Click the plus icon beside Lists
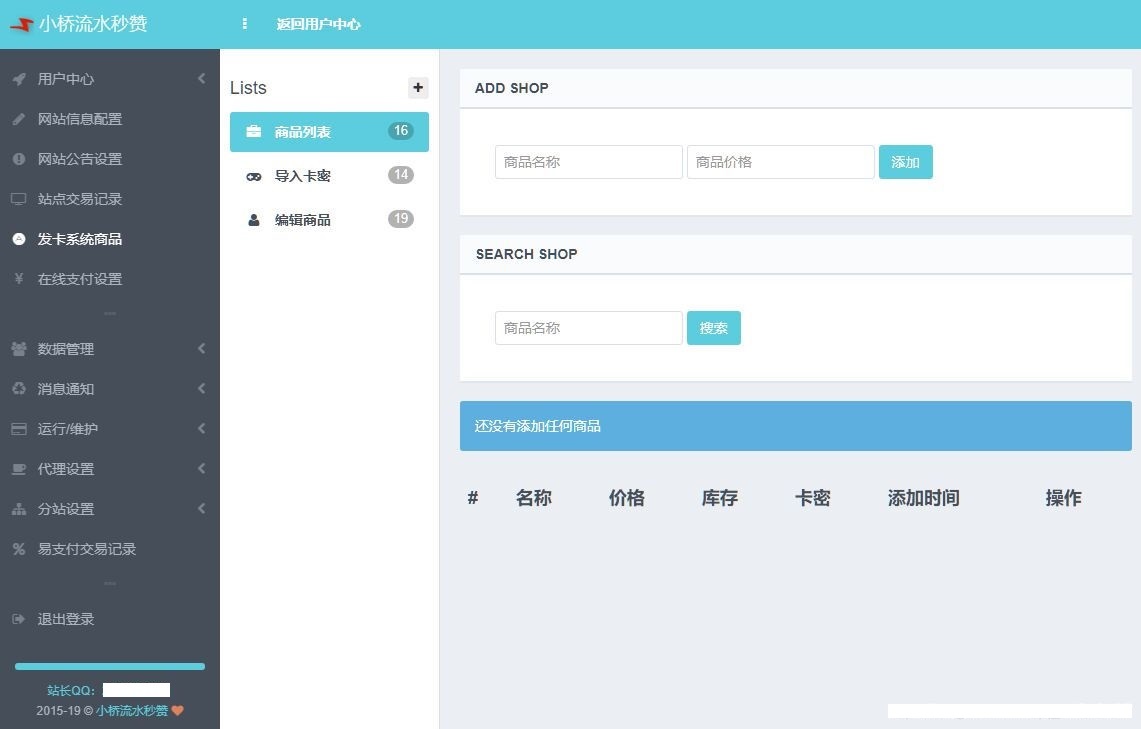The image size is (1141, 729). tap(418, 88)
